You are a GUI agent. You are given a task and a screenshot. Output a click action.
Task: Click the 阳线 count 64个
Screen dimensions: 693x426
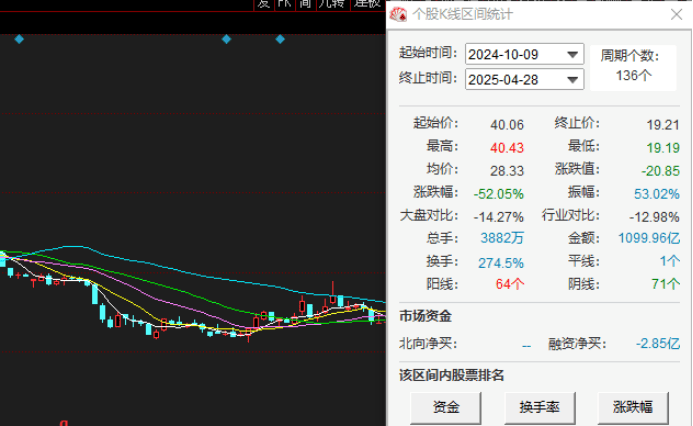[510, 284]
